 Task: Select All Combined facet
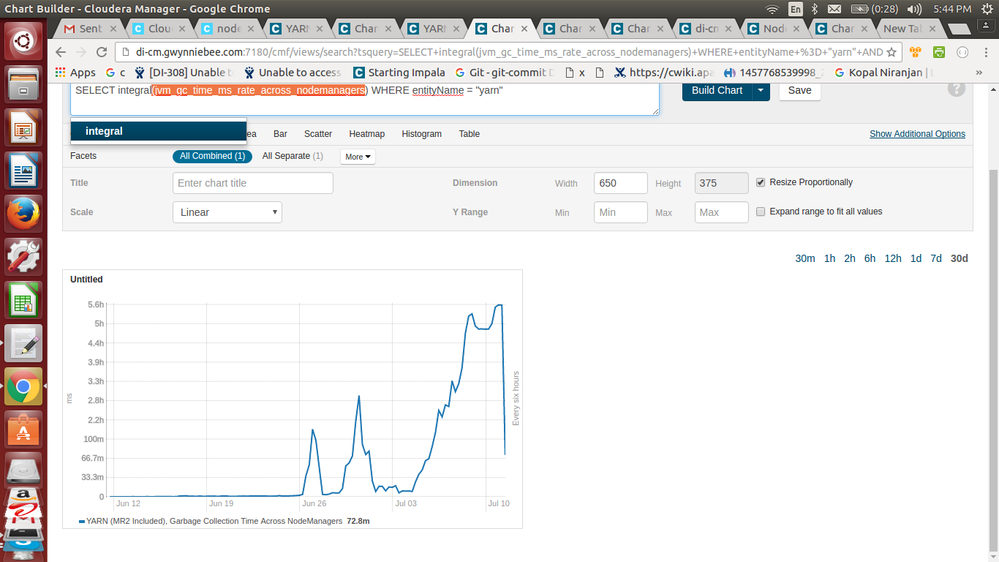coord(212,156)
